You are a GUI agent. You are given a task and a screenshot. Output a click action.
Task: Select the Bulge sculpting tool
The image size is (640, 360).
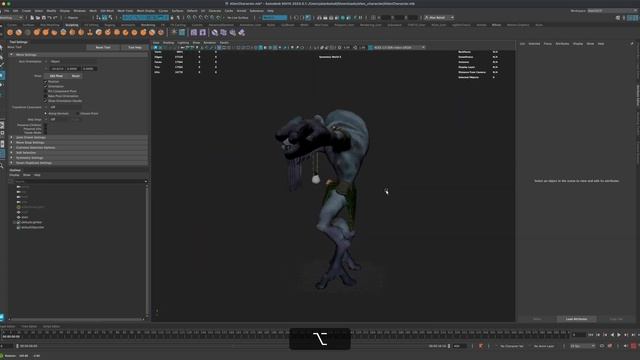click(x=143, y=32)
